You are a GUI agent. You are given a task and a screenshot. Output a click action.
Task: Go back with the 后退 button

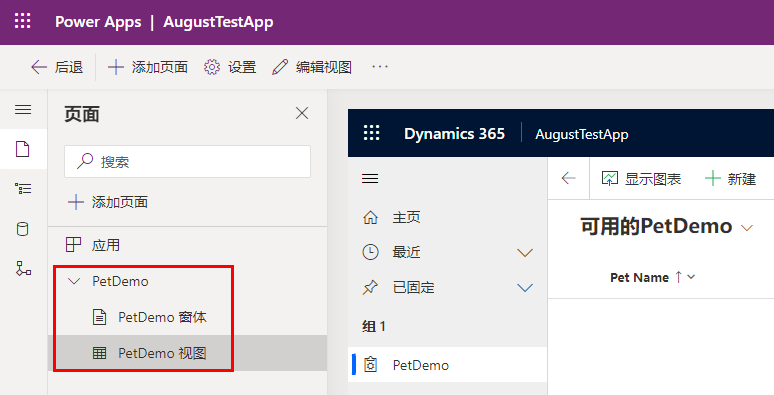[57, 67]
